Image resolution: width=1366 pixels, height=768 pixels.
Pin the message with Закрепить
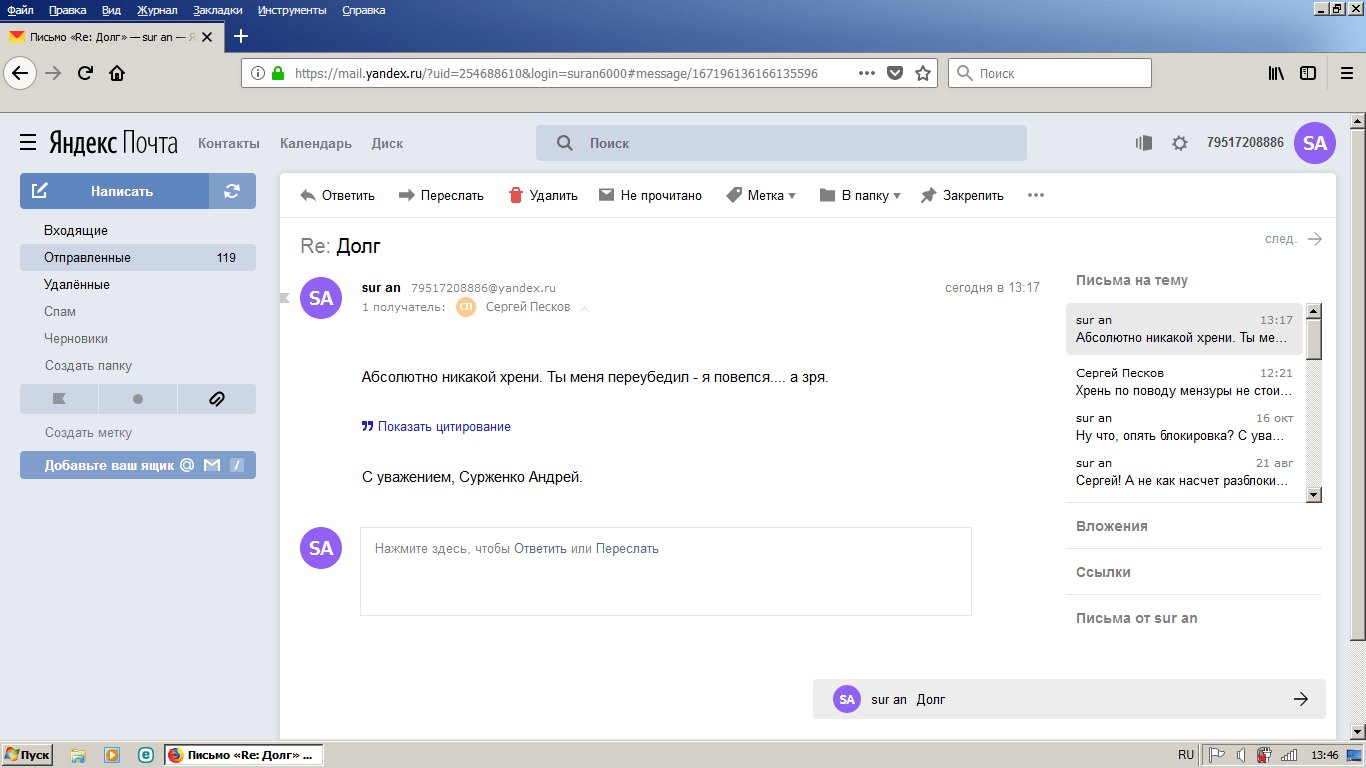(962, 196)
